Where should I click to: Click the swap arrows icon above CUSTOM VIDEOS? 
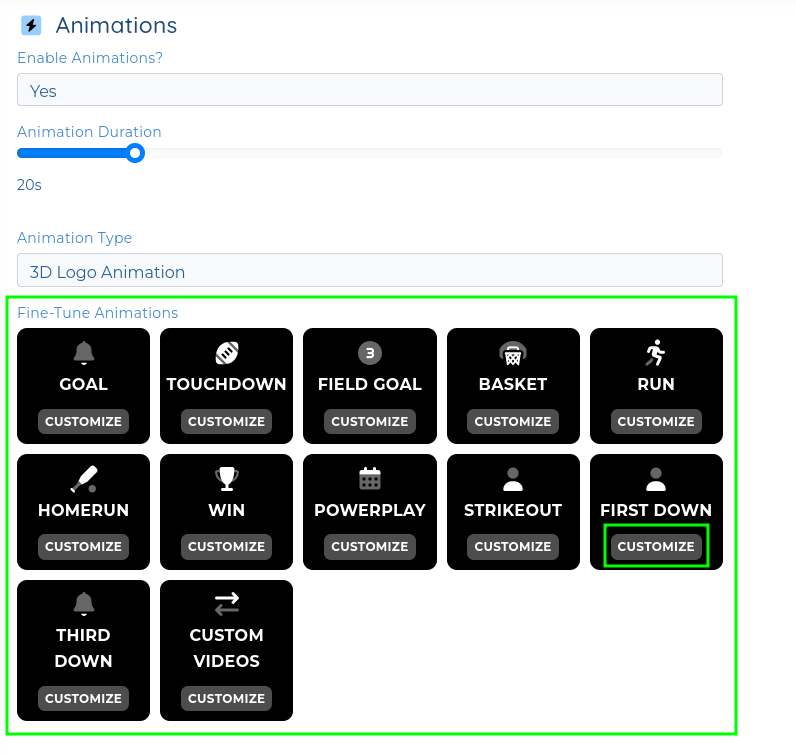click(226, 604)
